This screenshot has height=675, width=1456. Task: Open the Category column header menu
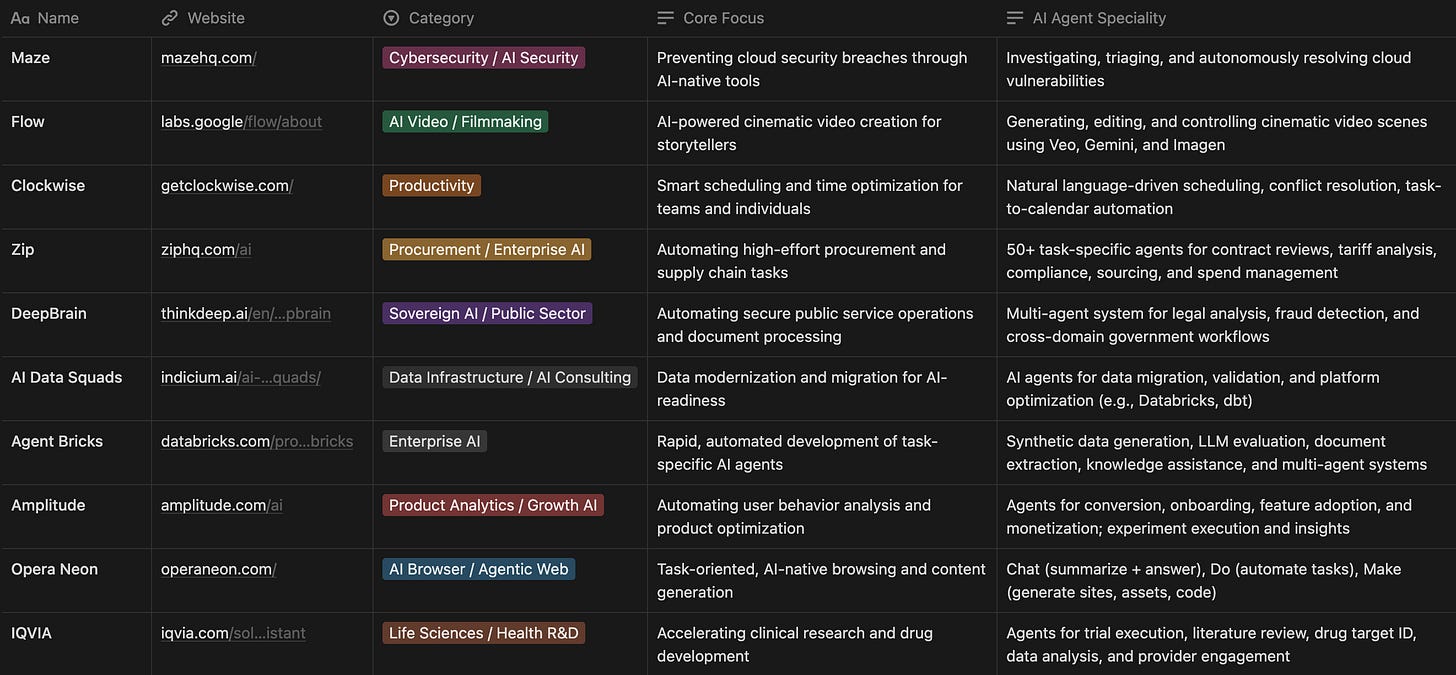(510, 18)
